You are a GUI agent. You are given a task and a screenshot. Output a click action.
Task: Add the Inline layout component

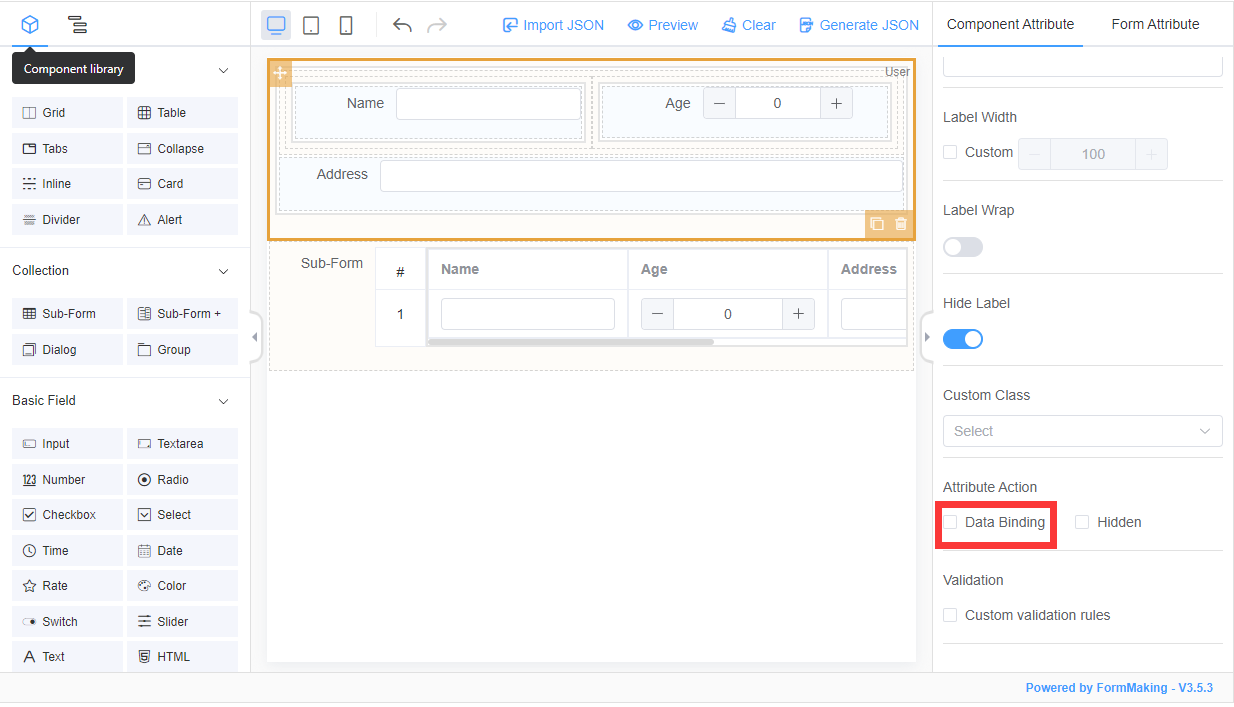point(67,184)
